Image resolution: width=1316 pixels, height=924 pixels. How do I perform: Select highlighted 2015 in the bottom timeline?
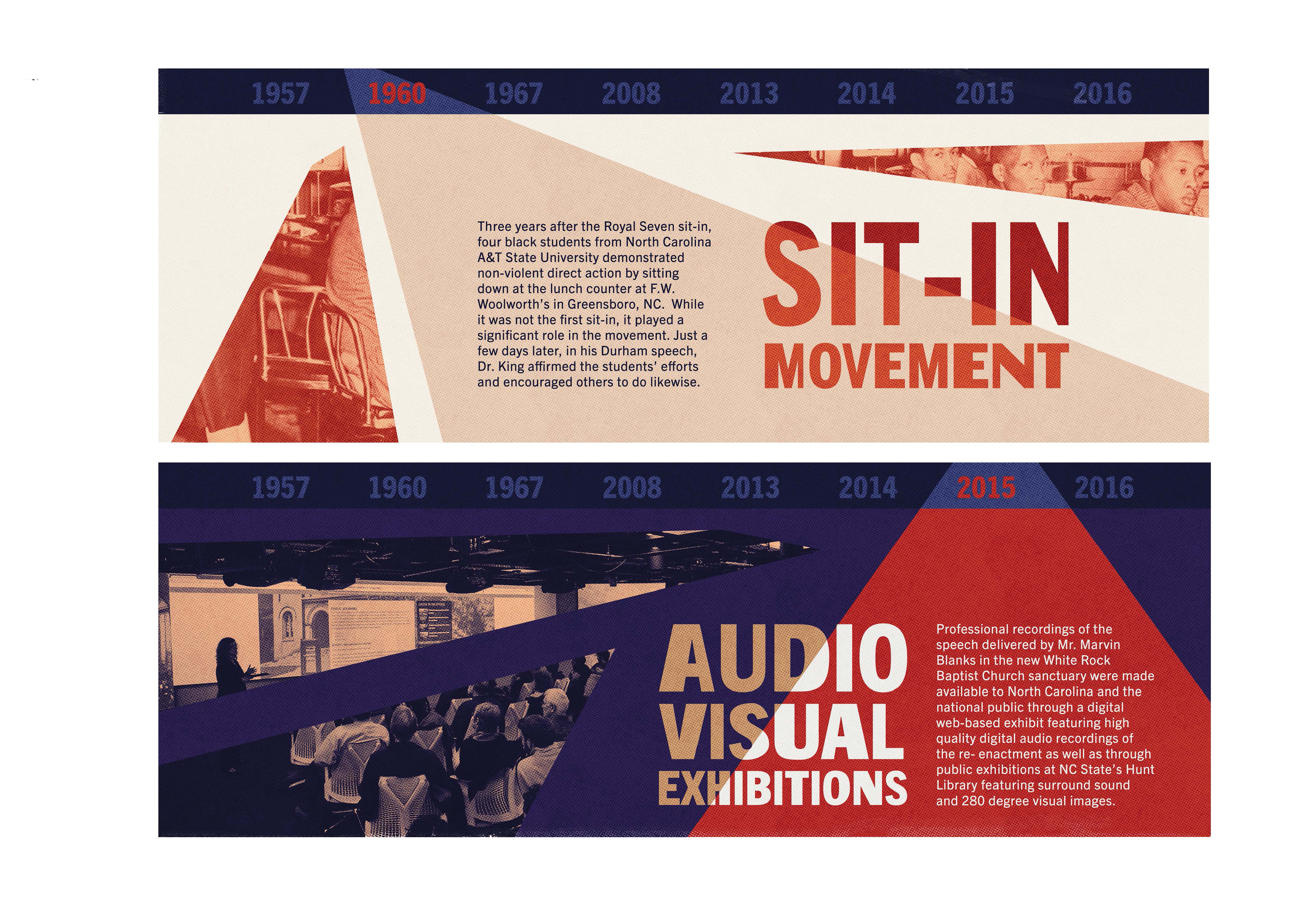[986, 488]
